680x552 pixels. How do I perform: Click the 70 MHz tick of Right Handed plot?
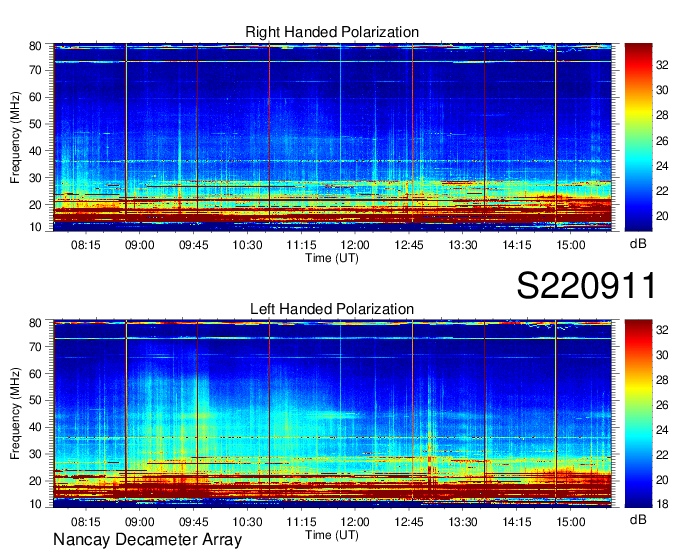[x=35, y=70]
